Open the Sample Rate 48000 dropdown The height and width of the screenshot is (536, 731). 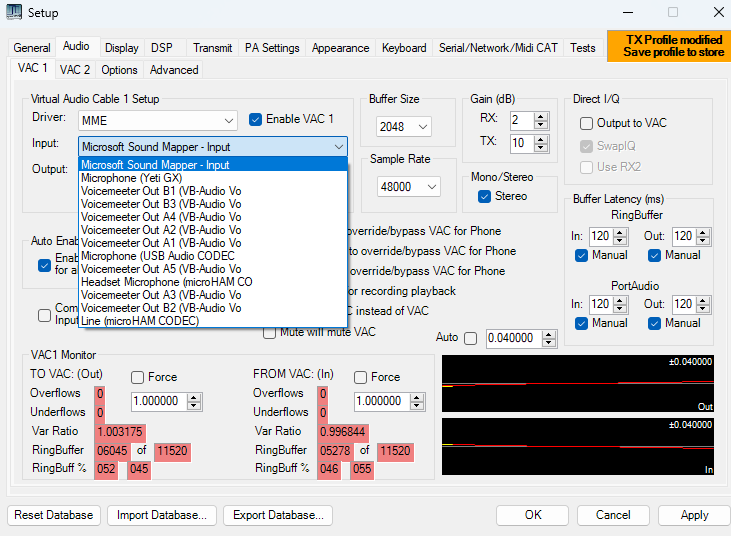click(409, 187)
